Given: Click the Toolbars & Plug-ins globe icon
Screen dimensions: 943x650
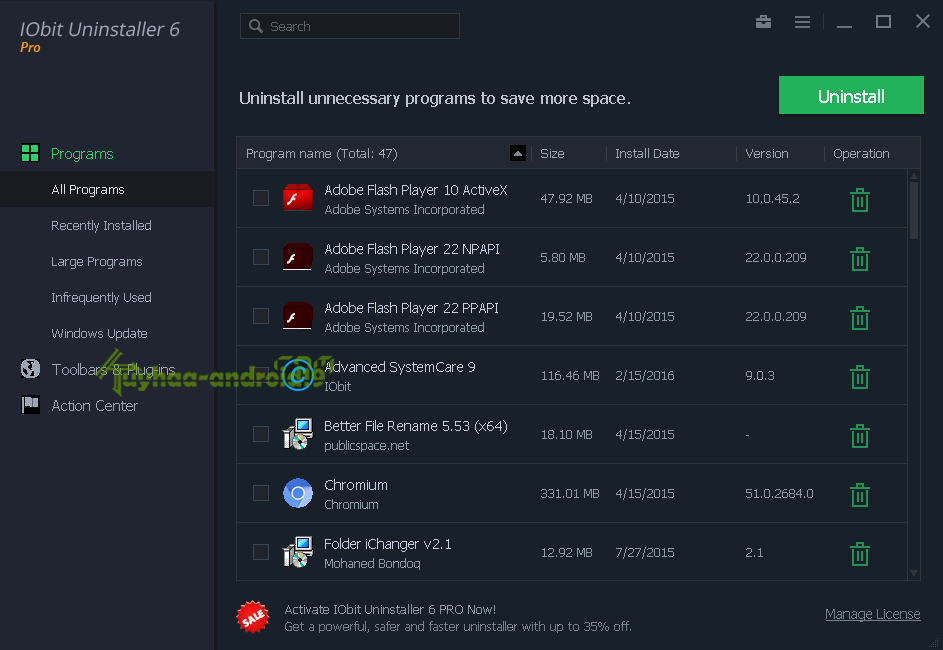Looking at the screenshot, I should (x=30, y=369).
